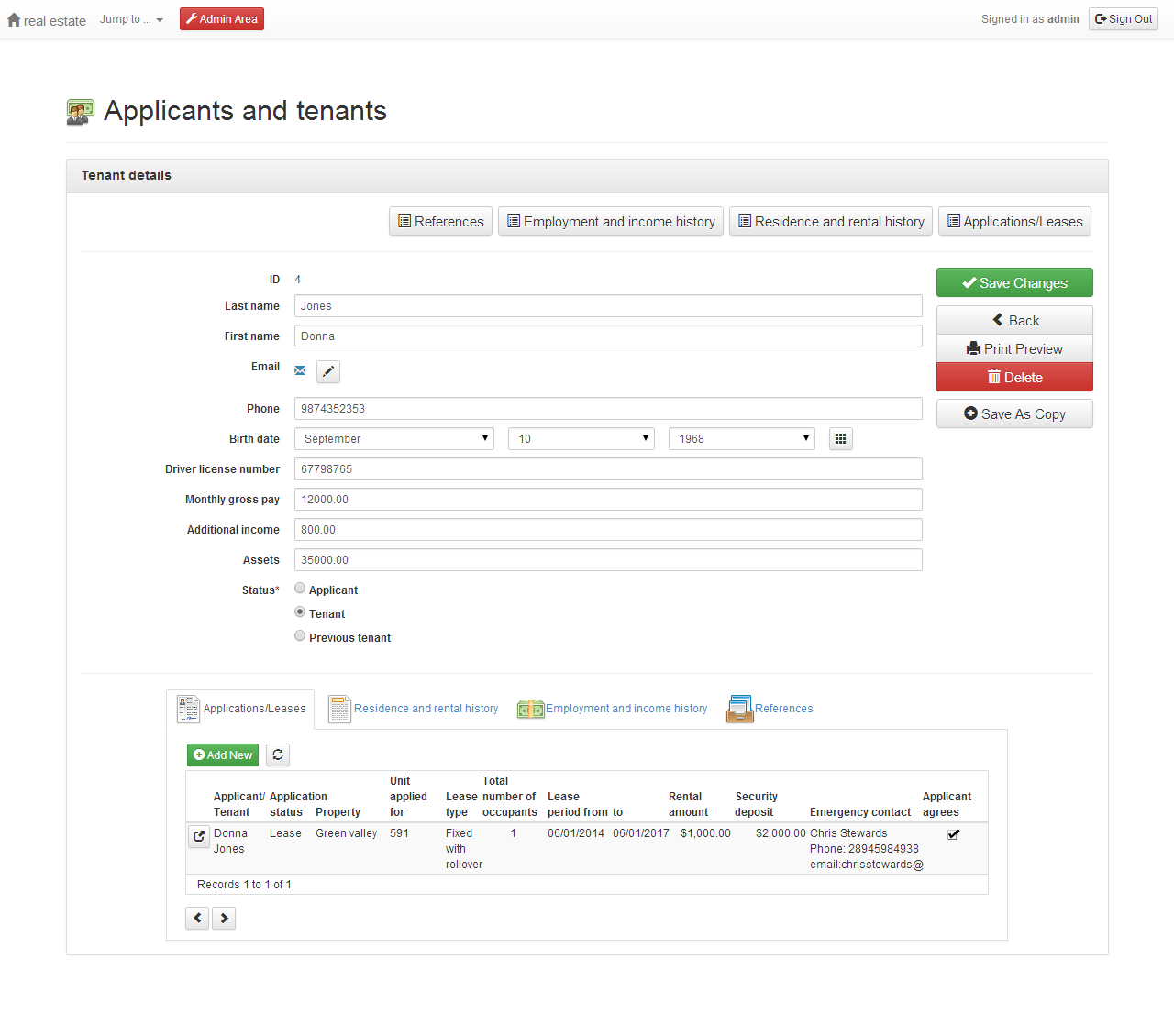1174x1036 pixels.
Task: Select the Tenant status radio button
Action: point(300,612)
